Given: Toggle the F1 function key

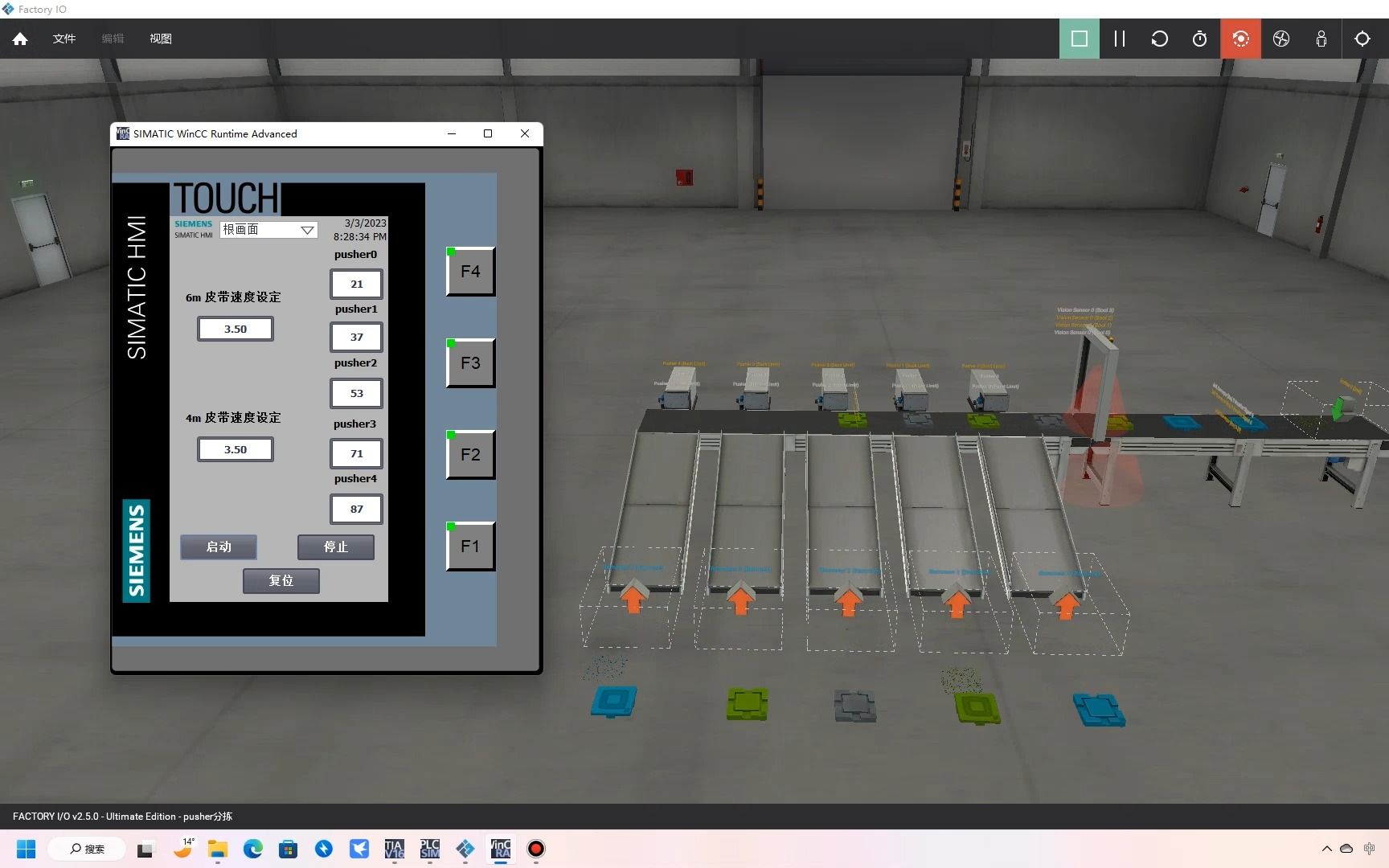Looking at the screenshot, I should click(x=469, y=546).
